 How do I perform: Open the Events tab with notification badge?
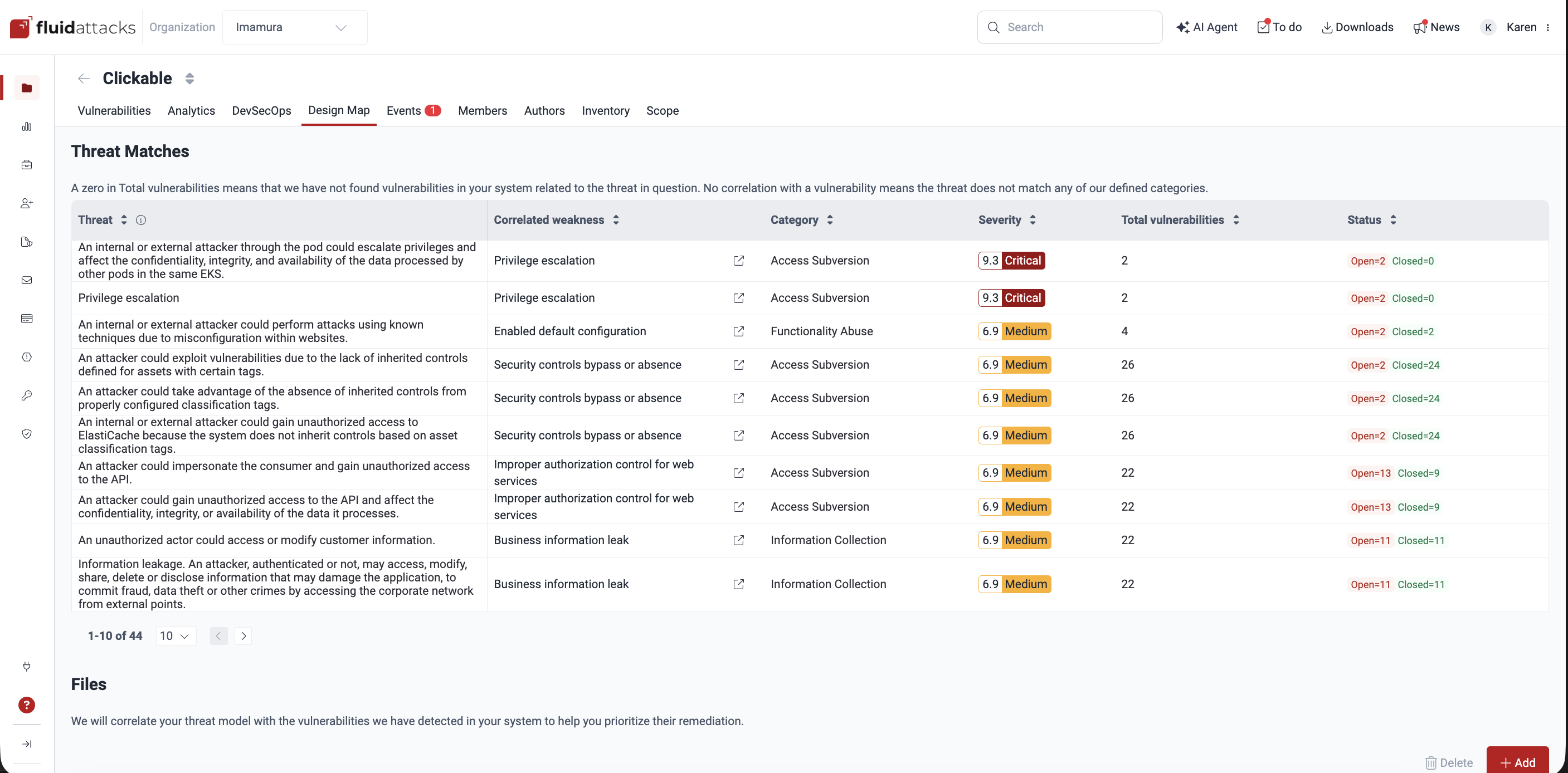[x=413, y=111]
